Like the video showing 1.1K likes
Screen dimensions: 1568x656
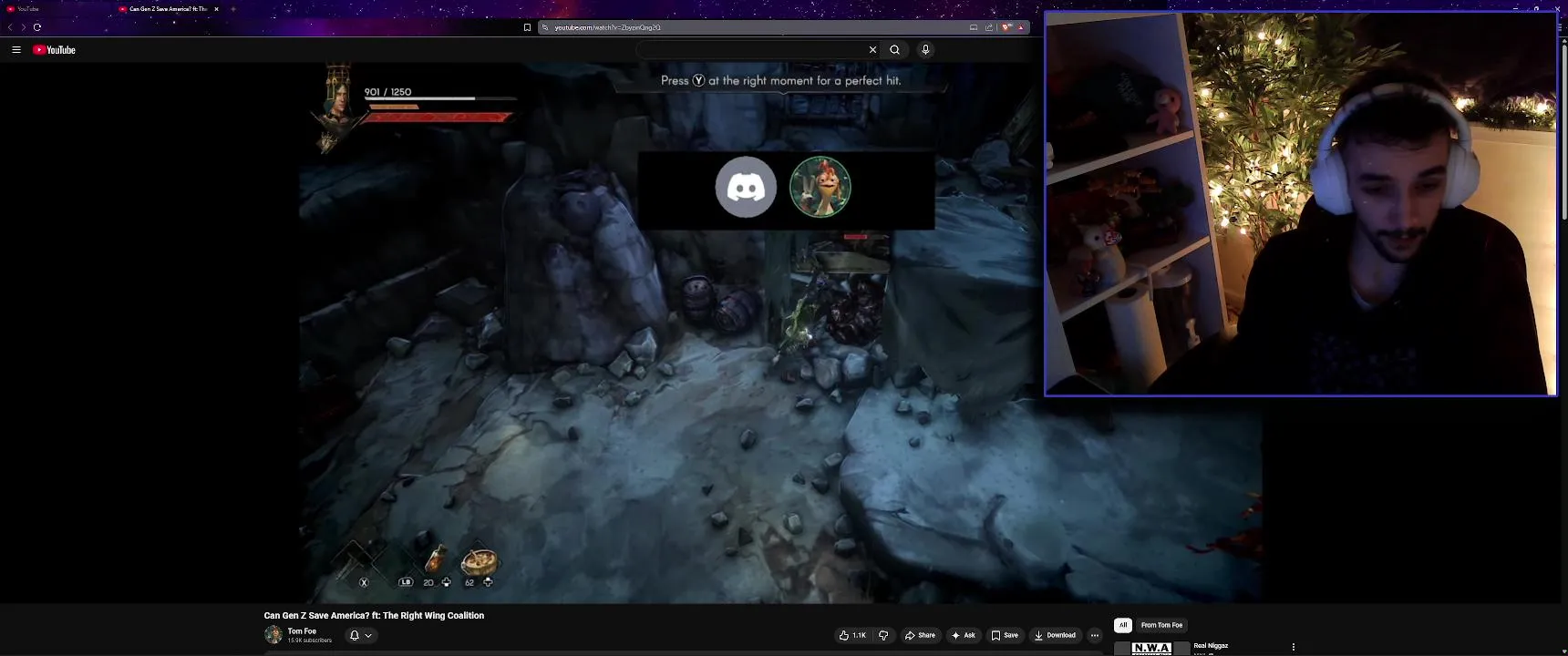(x=852, y=636)
